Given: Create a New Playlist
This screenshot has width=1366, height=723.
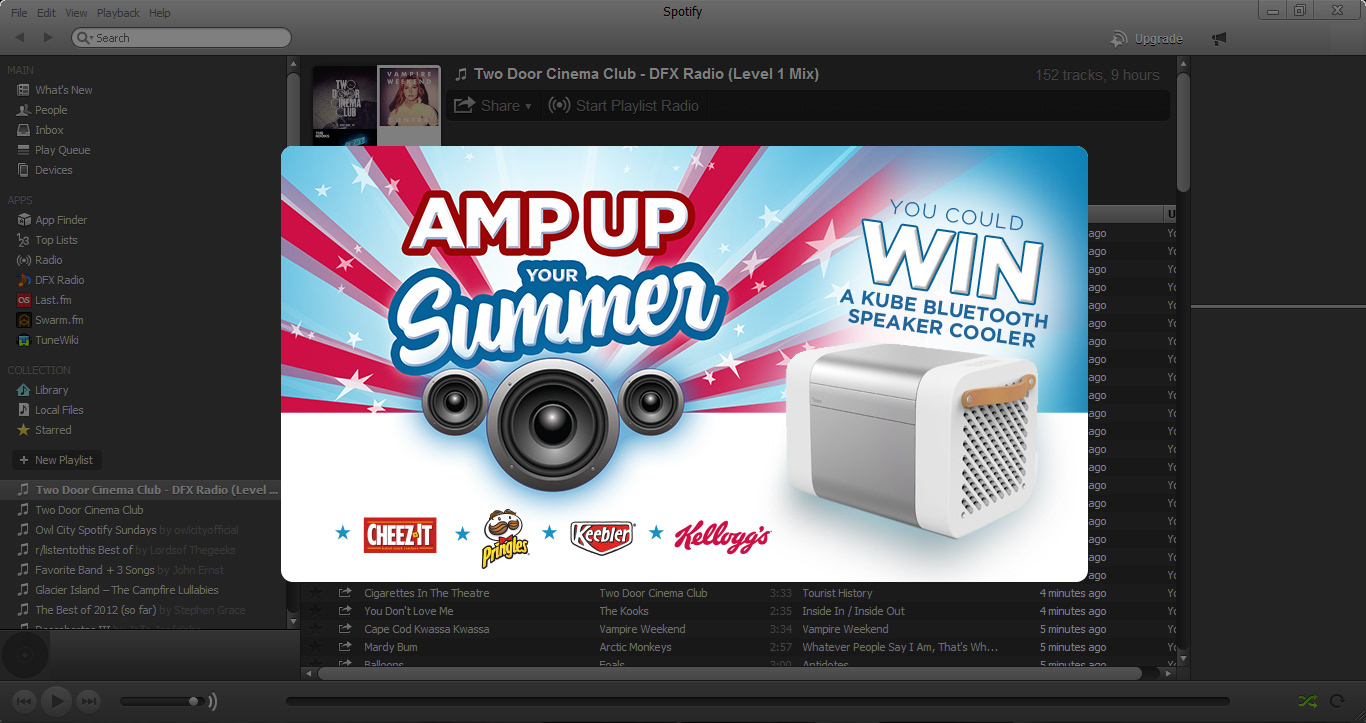Looking at the screenshot, I should coord(56,460).
